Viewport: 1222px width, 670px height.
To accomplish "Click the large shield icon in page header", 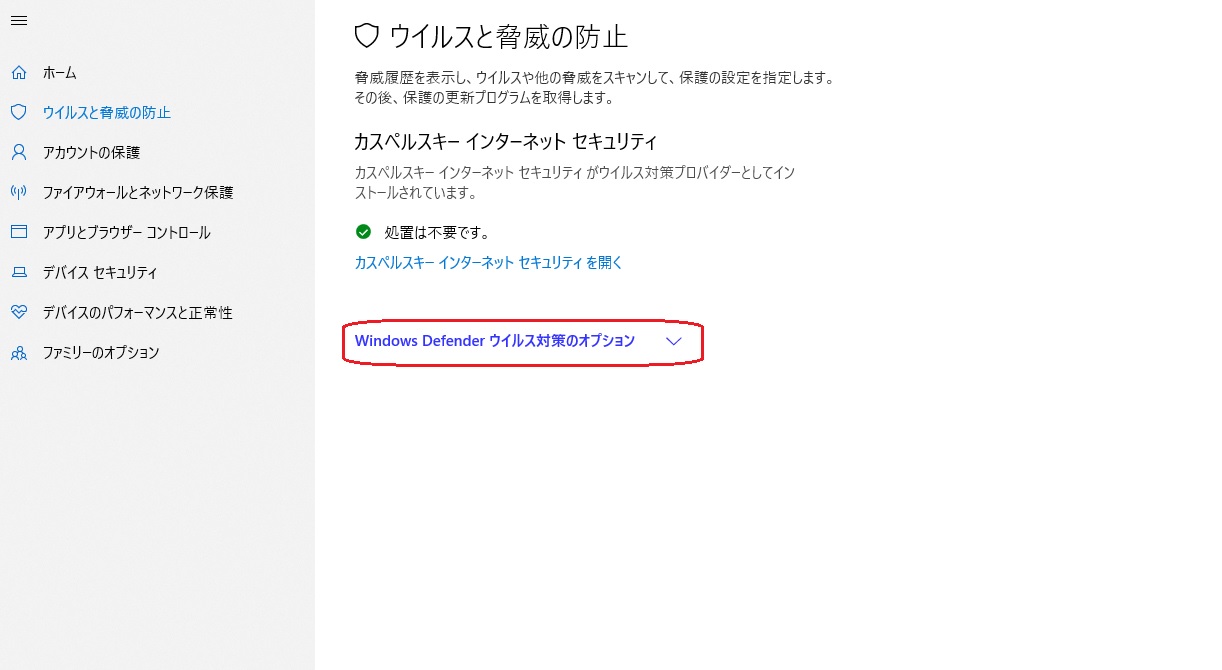I will [367, 36].
